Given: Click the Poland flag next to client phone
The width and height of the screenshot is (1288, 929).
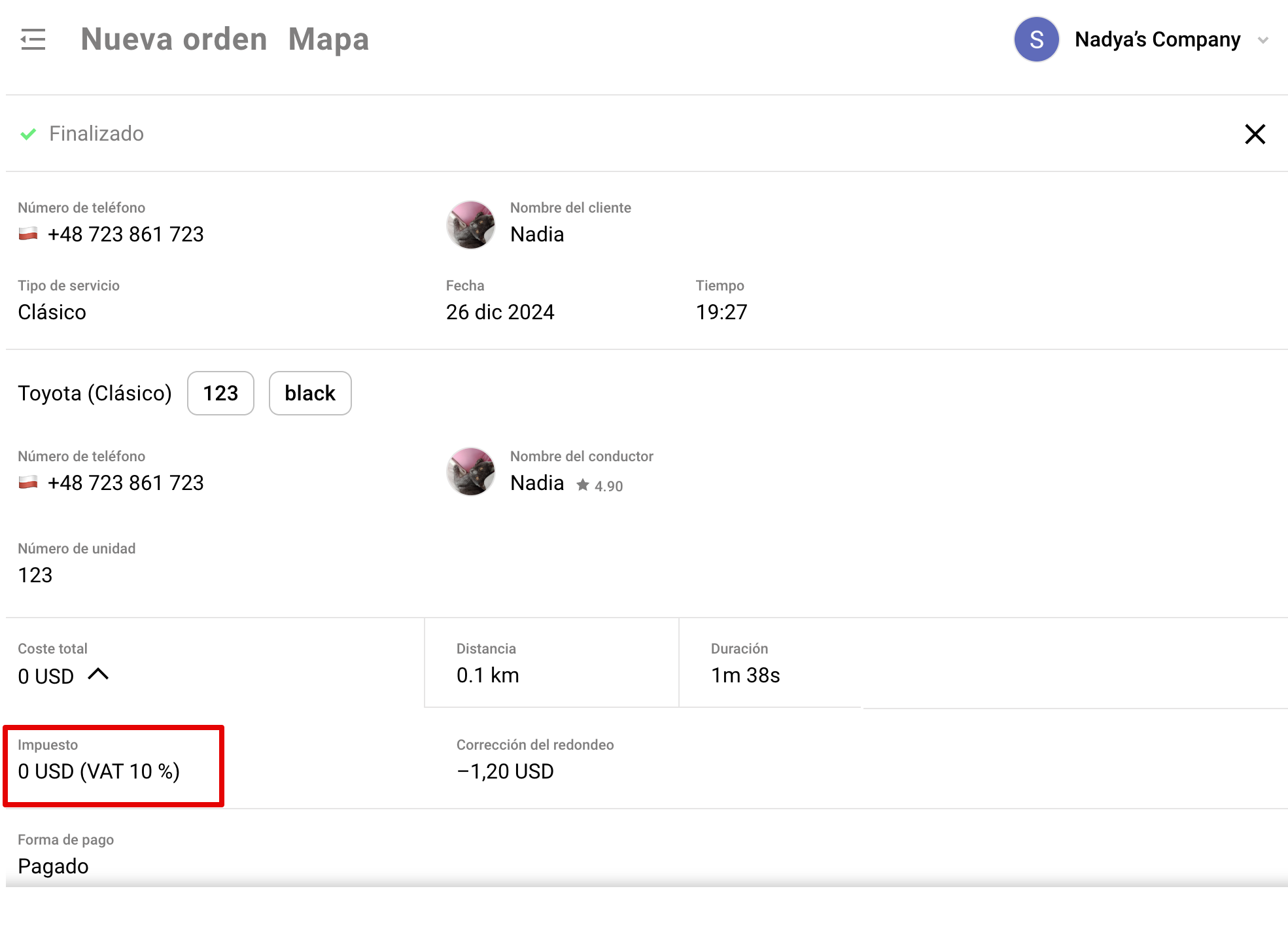Looking at the screenshot, I should pyautogui.click(x=28, y=234).
